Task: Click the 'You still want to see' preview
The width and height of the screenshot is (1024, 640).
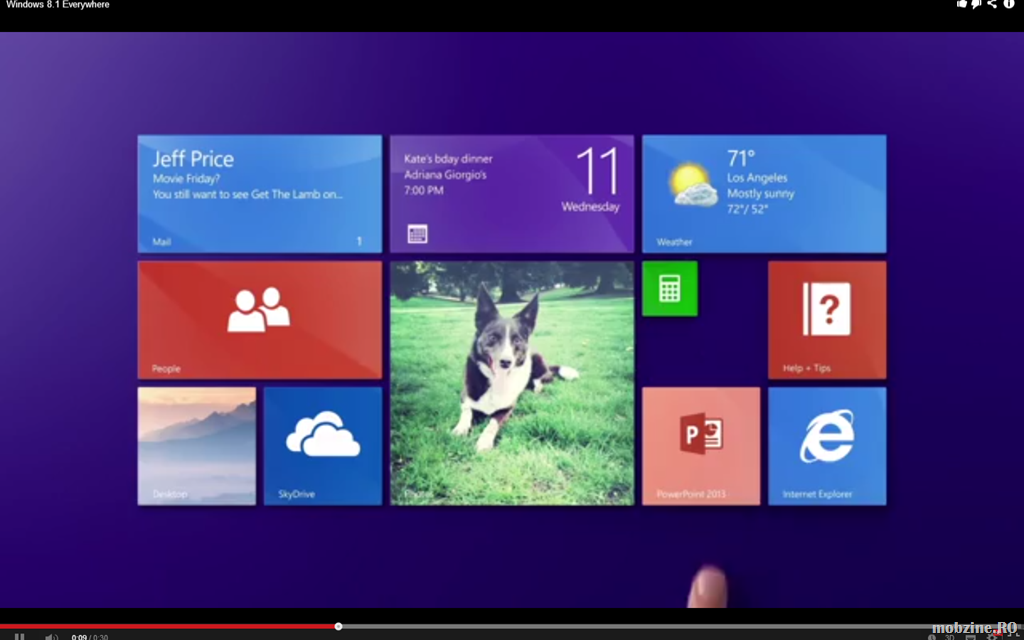Action: point(248,194)
